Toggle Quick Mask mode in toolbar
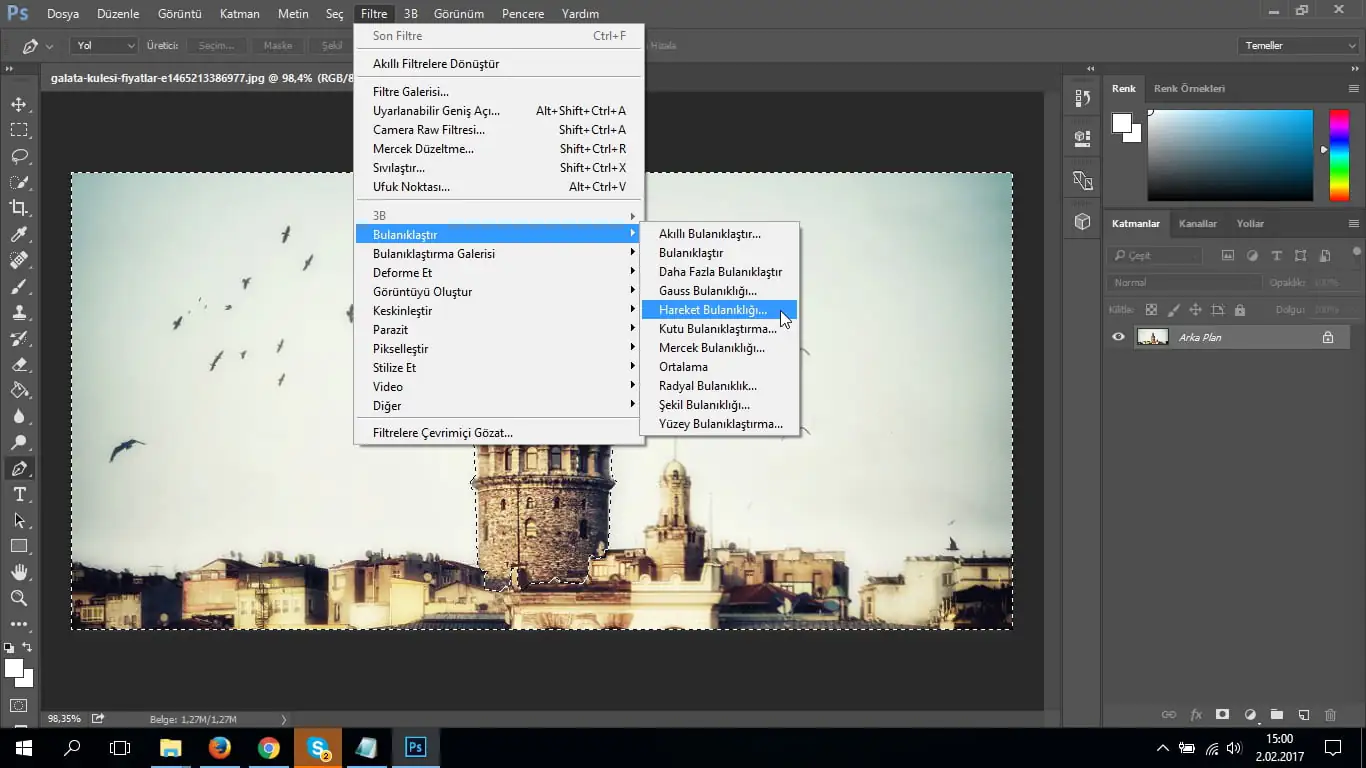This screenshot has width=1366, height=768. pos(19,706)
